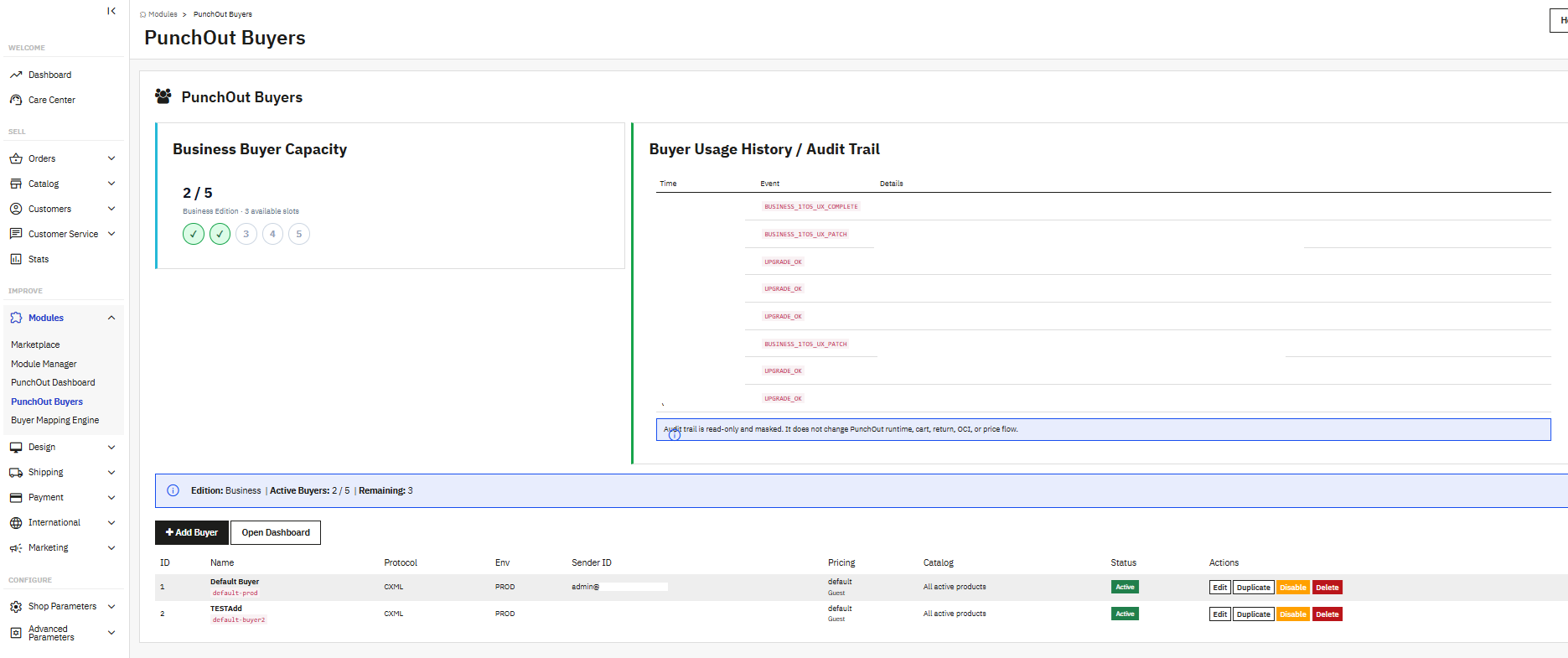Click the Design monitor icon
Screen dimensions: 1568x658
pos(16,448)
